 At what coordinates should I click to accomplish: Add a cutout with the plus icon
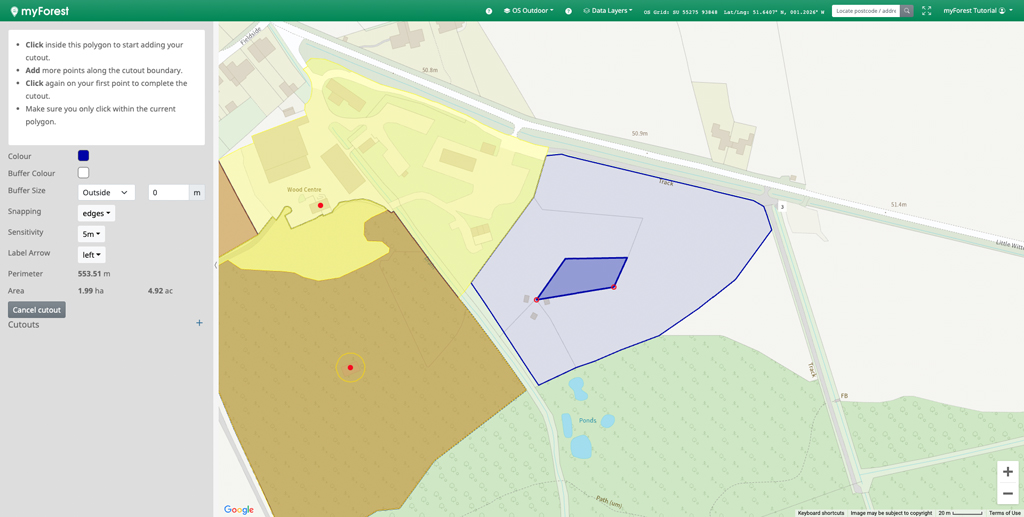tap(199, 323)
